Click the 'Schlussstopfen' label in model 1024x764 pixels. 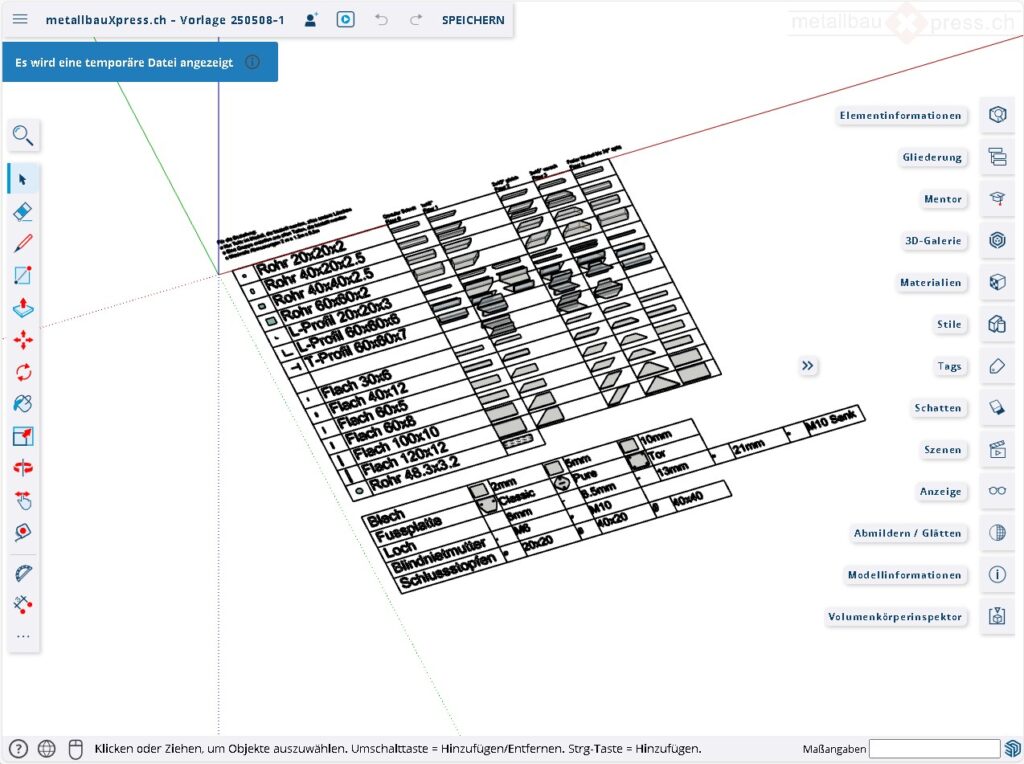pyautogui.click(x=448, y=571)
